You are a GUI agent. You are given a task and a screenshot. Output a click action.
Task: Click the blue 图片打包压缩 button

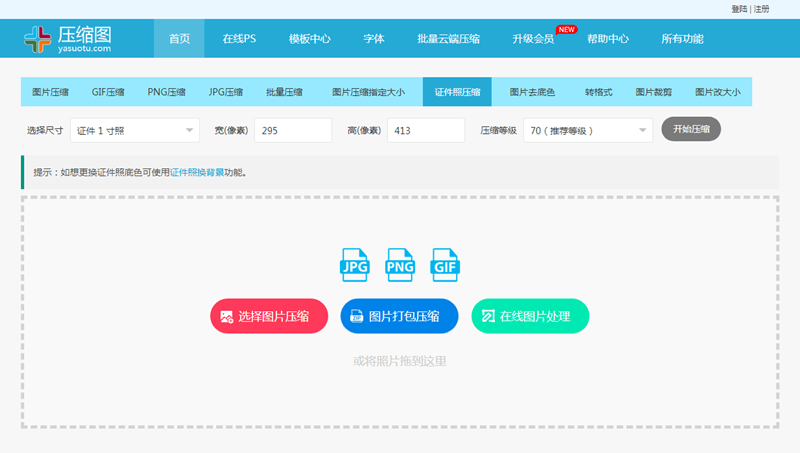[399, 316]
